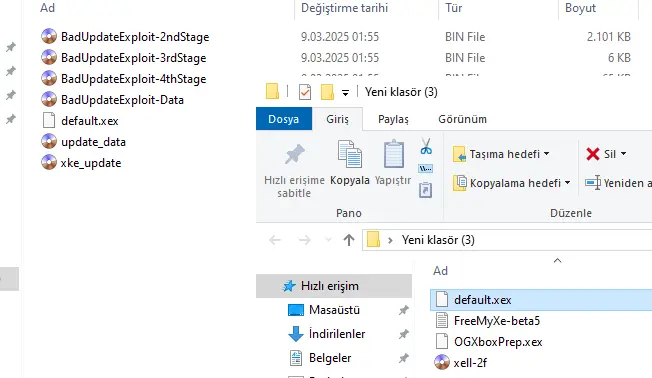Go forward with the right arrow

point(305,240)
